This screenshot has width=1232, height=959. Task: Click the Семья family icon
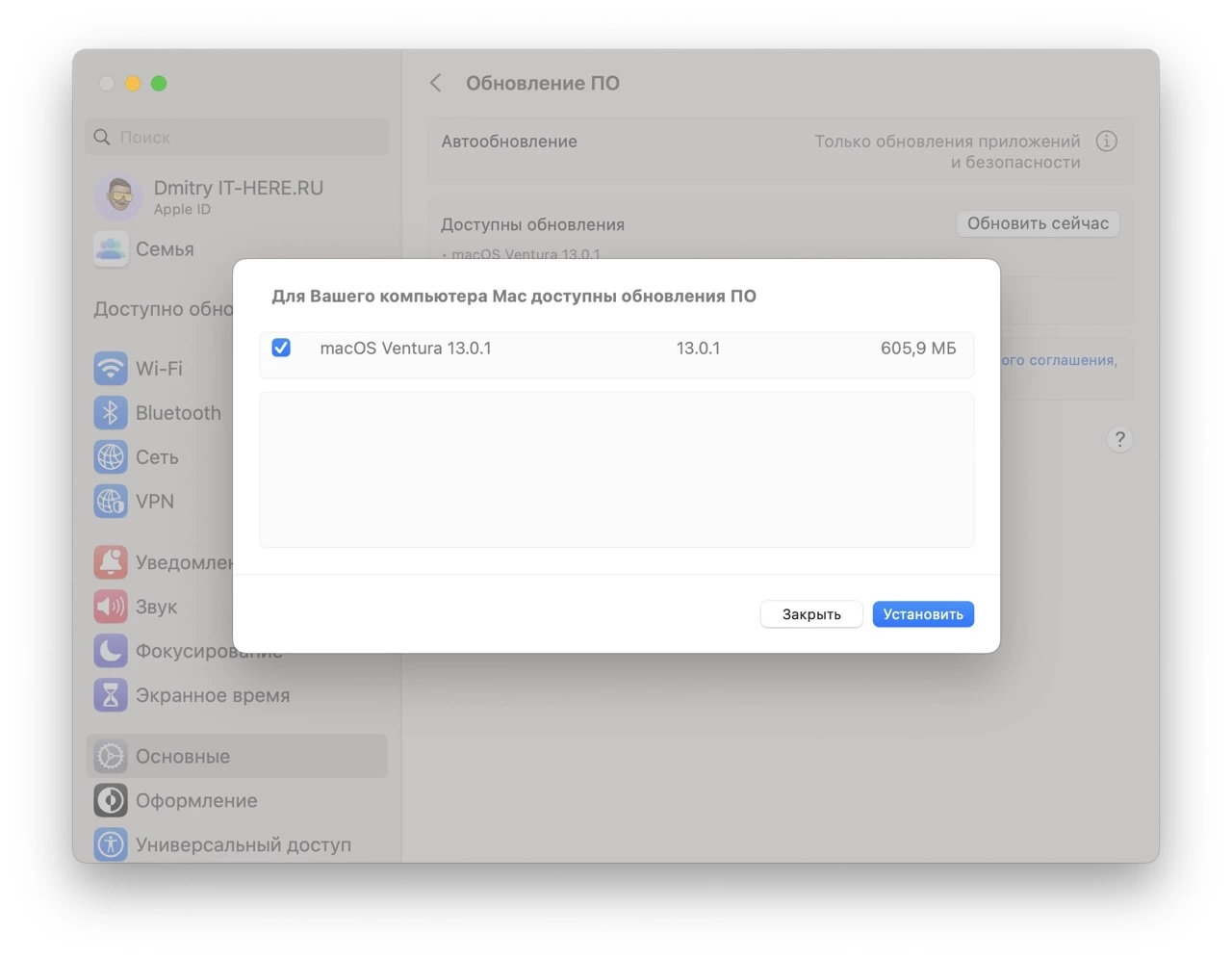pos(111,248)
